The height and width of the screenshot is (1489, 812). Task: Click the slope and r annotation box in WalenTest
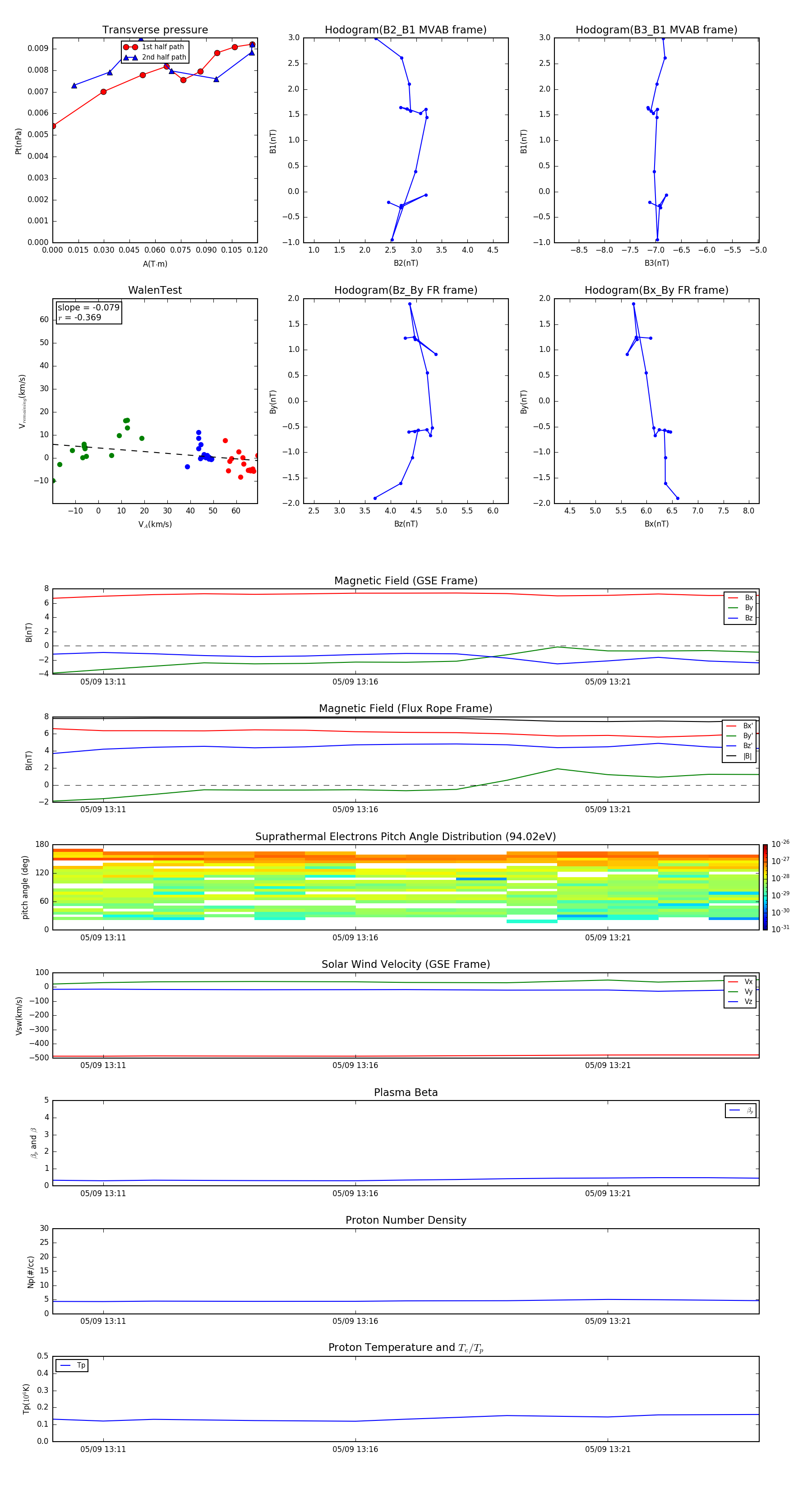point(88,312)
